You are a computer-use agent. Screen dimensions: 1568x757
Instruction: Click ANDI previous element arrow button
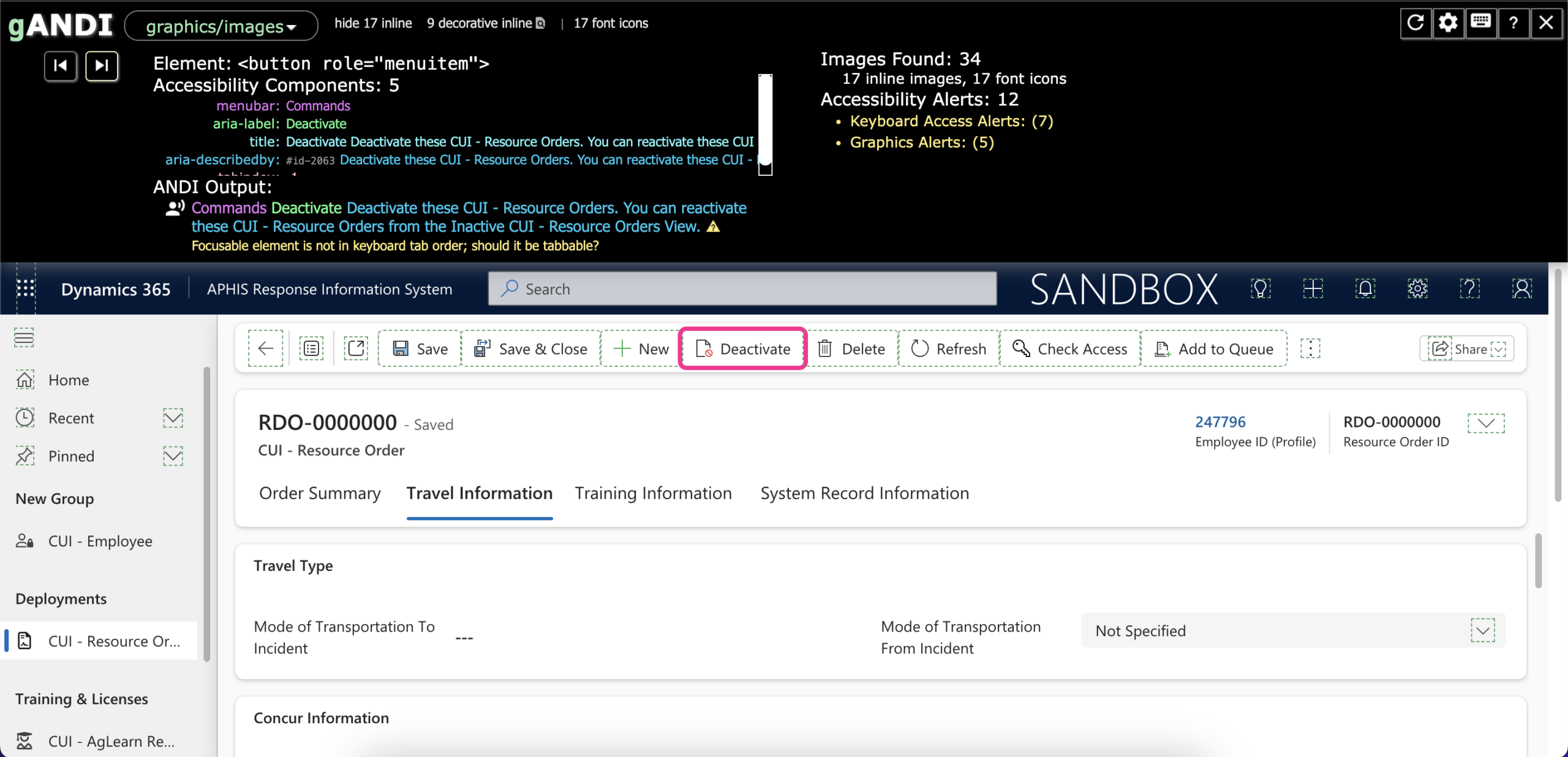tap(60, 66)
